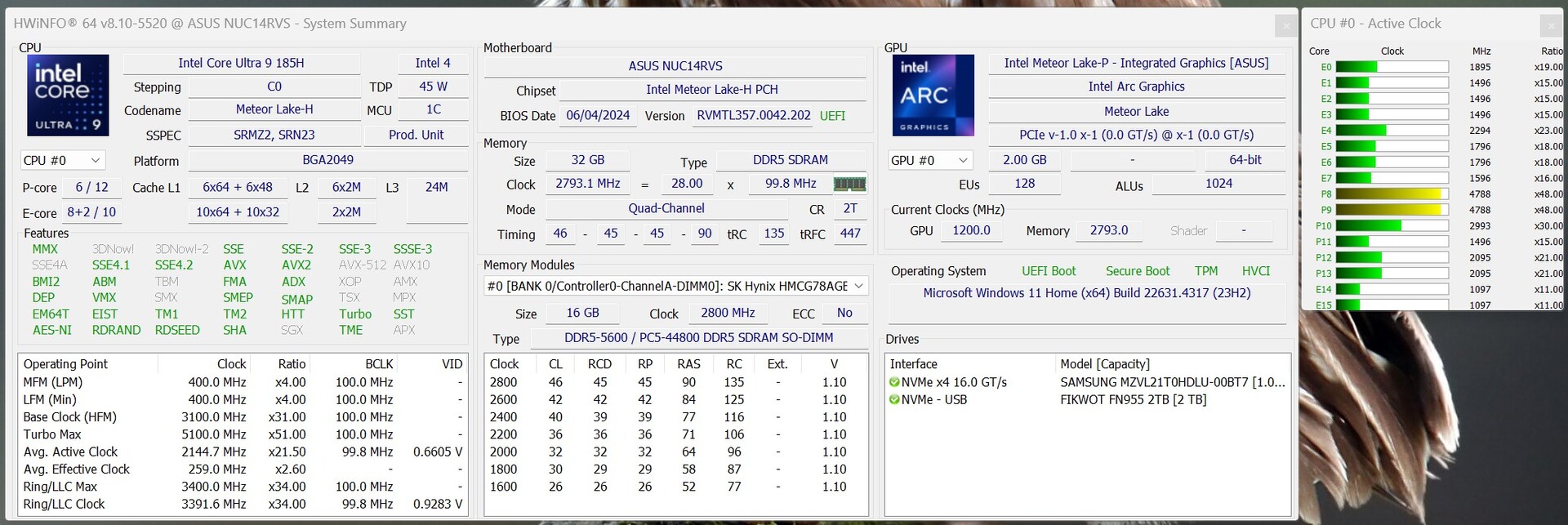Click the BIOS version RVMTL357.0042.202
This screenshot has width=1568, height=525.
click(x=754, y=116)
